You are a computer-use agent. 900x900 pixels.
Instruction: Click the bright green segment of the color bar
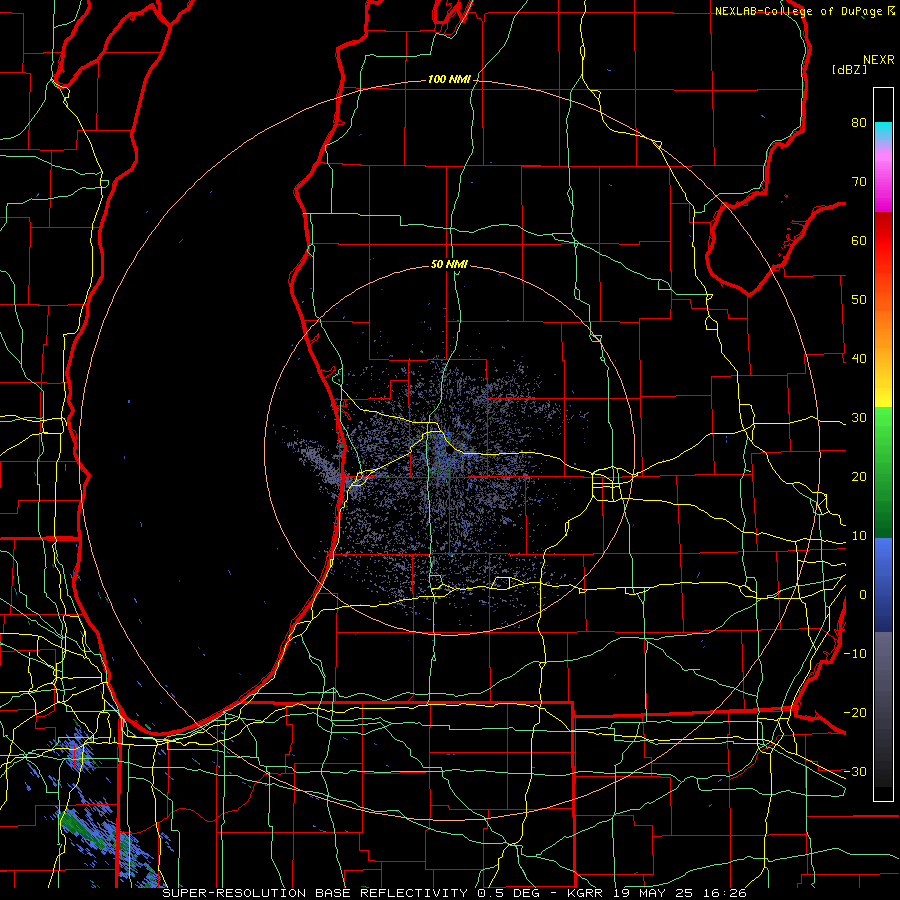pyautogui.click(x=883, y=428)
